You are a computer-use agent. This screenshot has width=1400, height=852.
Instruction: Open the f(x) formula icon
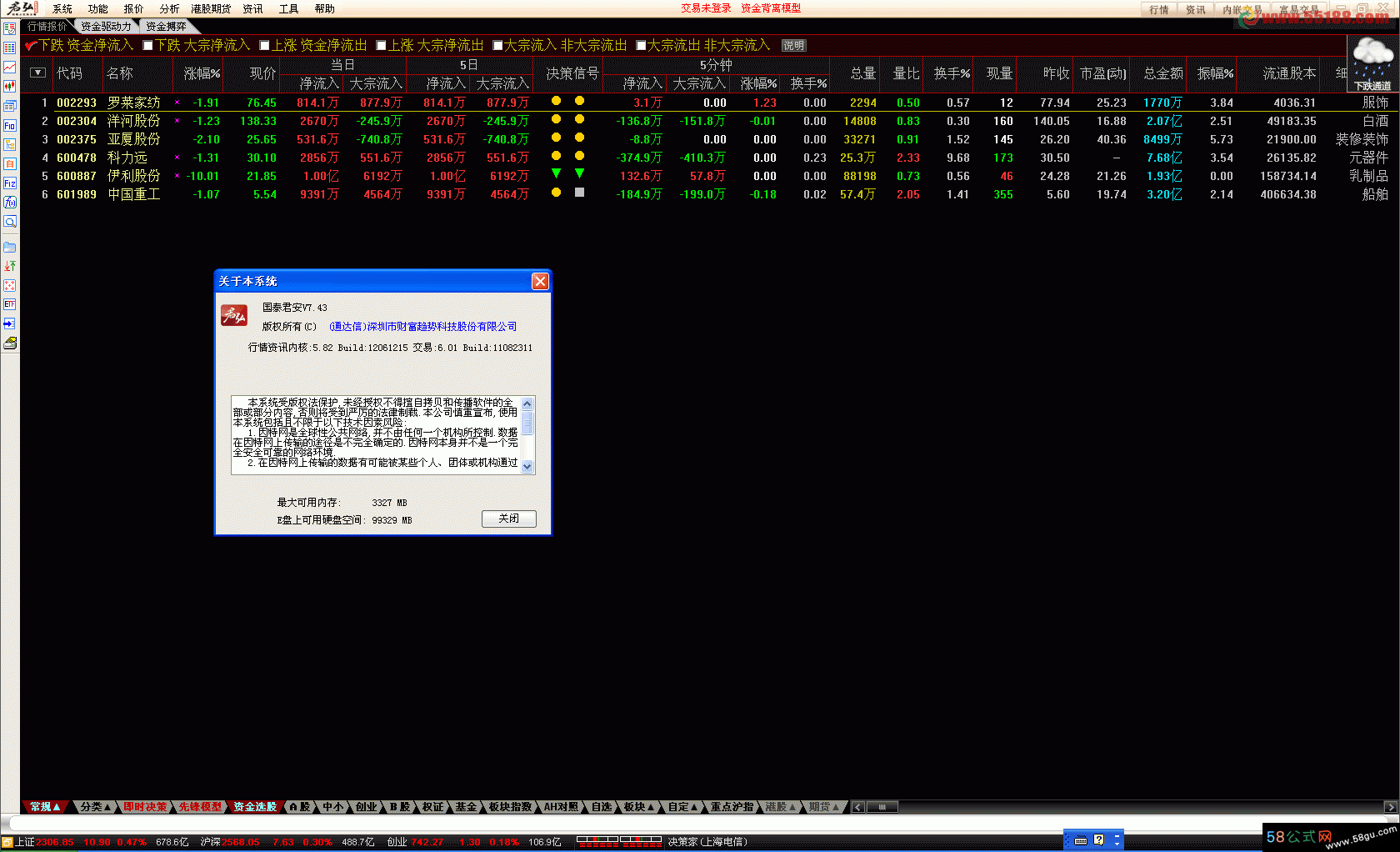tap(10, 202)
